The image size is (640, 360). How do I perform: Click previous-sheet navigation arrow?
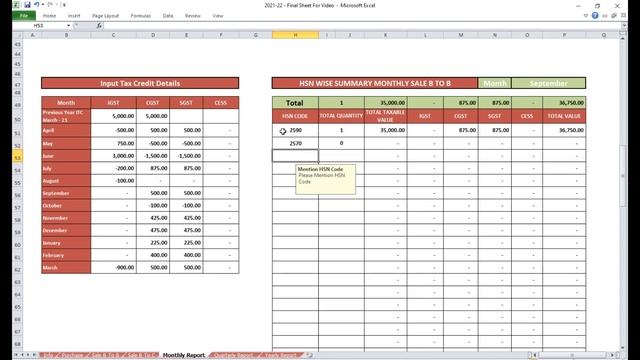[22, 355]
